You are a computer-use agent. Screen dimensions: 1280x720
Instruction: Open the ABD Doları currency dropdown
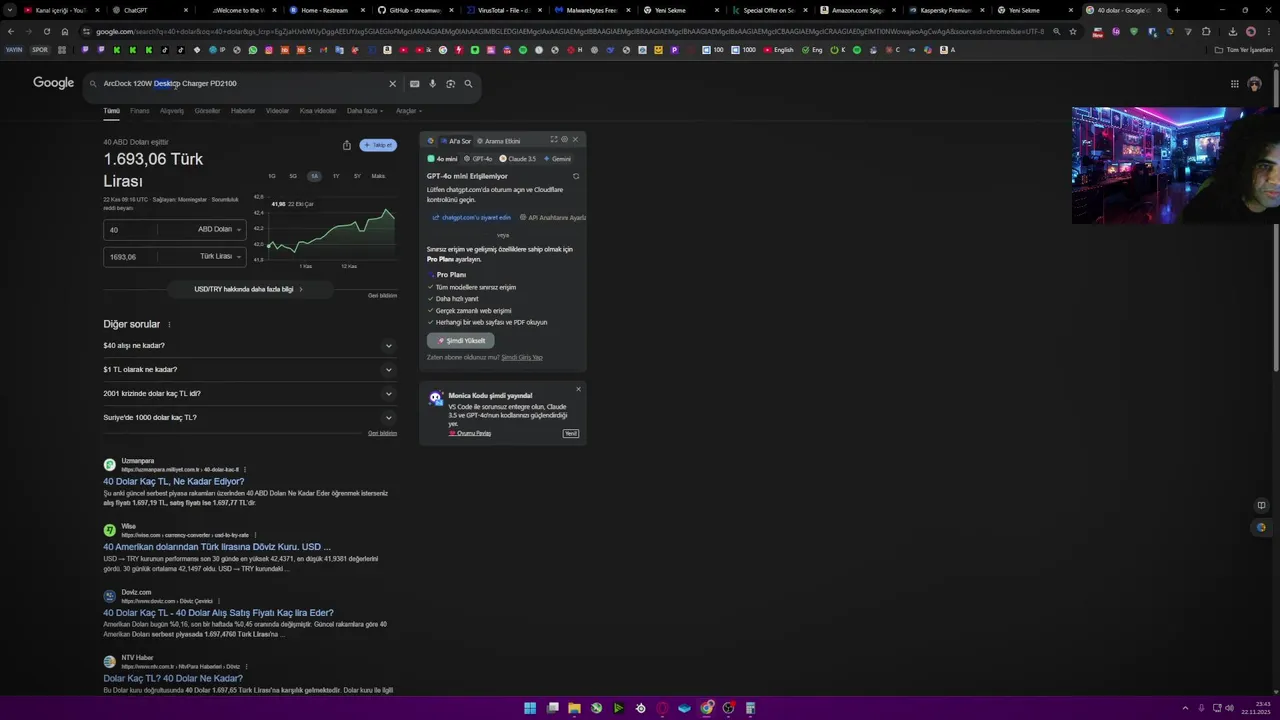pyautogui.click(x=219, y=229)
